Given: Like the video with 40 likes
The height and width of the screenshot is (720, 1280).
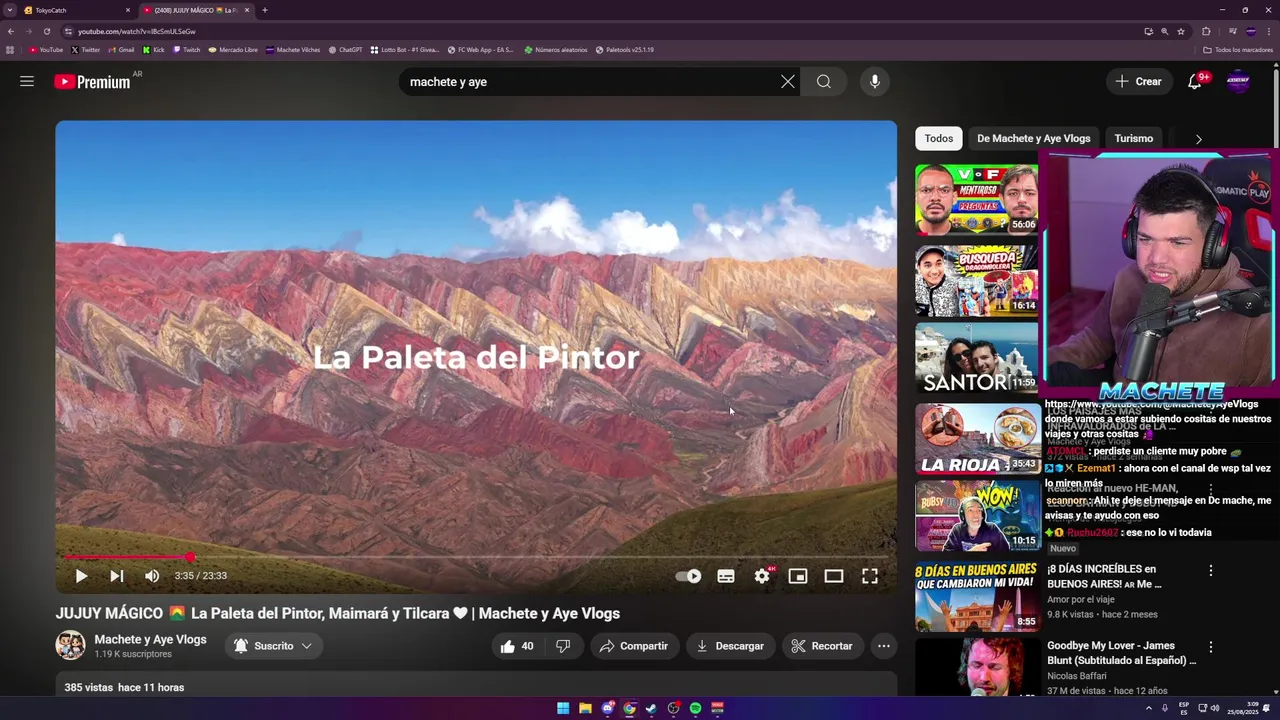Looking at the screenshot, I should pos(517,646).
